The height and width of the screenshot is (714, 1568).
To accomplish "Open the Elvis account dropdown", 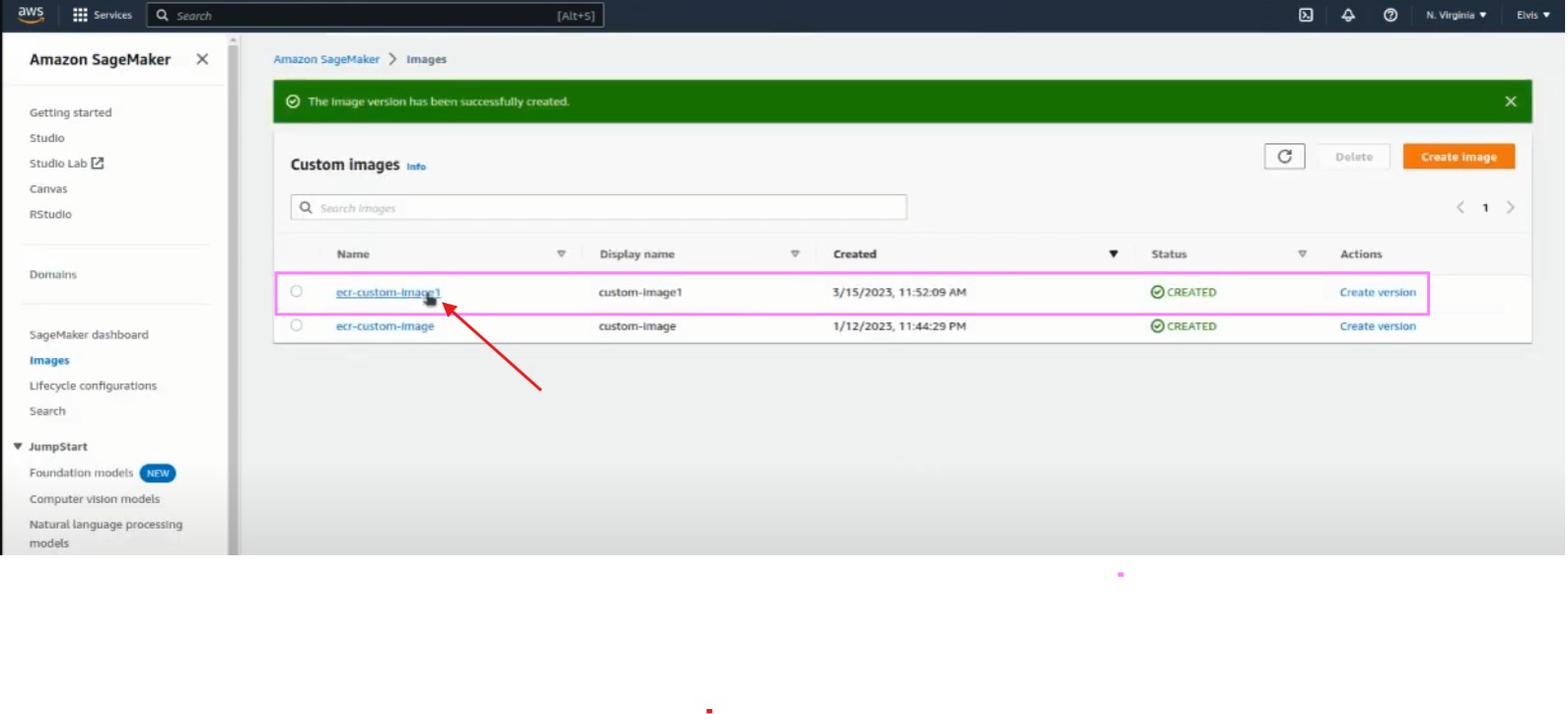I will pos(1532,15).
